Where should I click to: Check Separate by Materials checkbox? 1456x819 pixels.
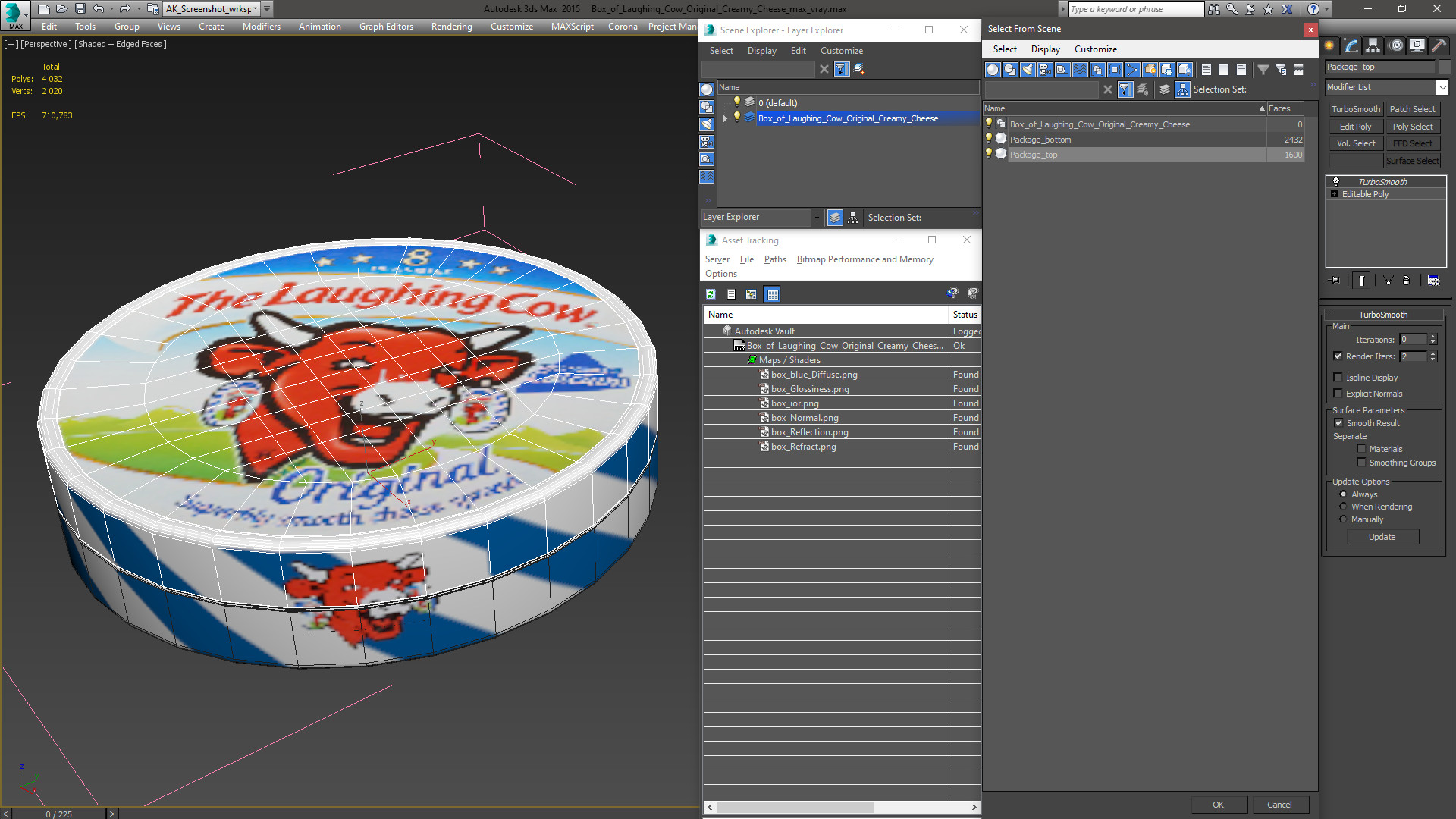click(1361, 449)
